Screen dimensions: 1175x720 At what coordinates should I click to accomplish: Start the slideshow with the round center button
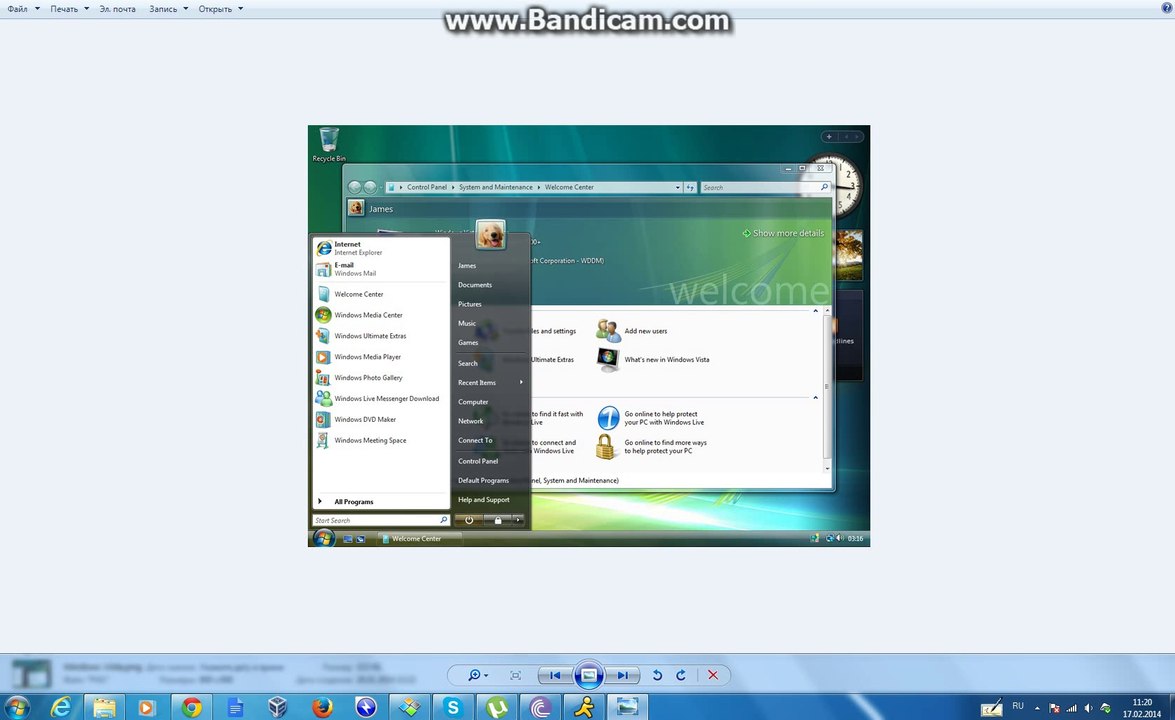[589, 675]
